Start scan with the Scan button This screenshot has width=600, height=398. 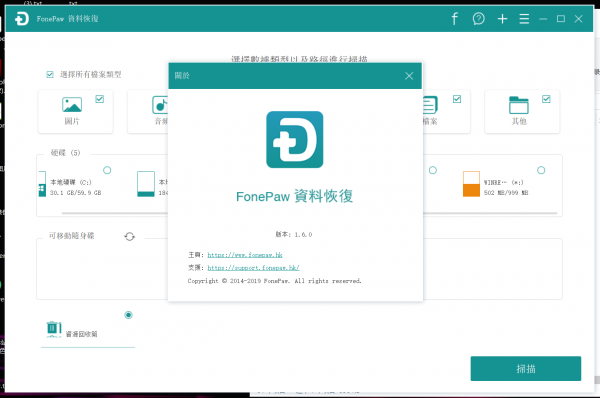tap(526, 369)
